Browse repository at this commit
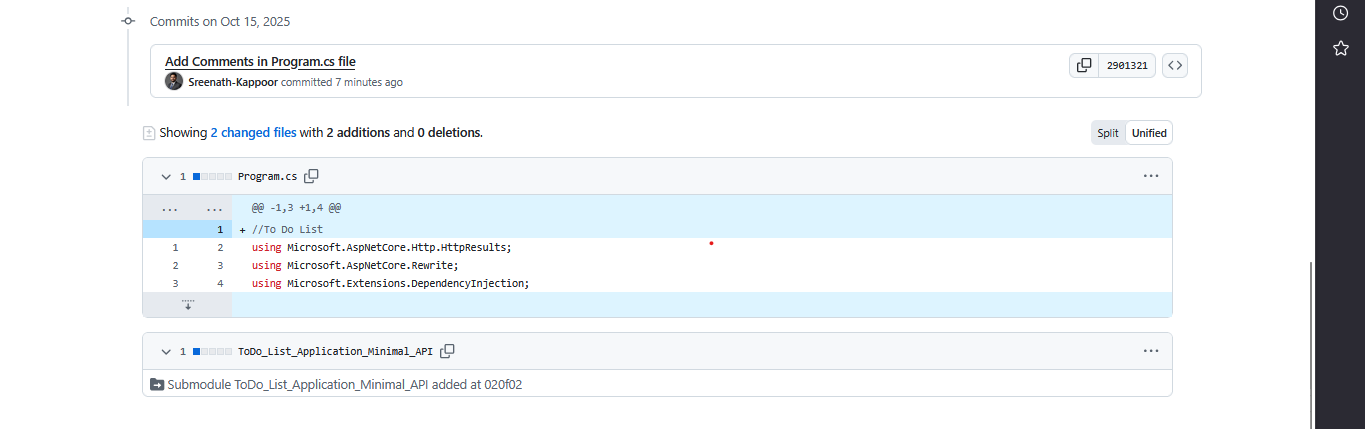Screen dimensions: 1365x429 click(x=1176, y=66)
